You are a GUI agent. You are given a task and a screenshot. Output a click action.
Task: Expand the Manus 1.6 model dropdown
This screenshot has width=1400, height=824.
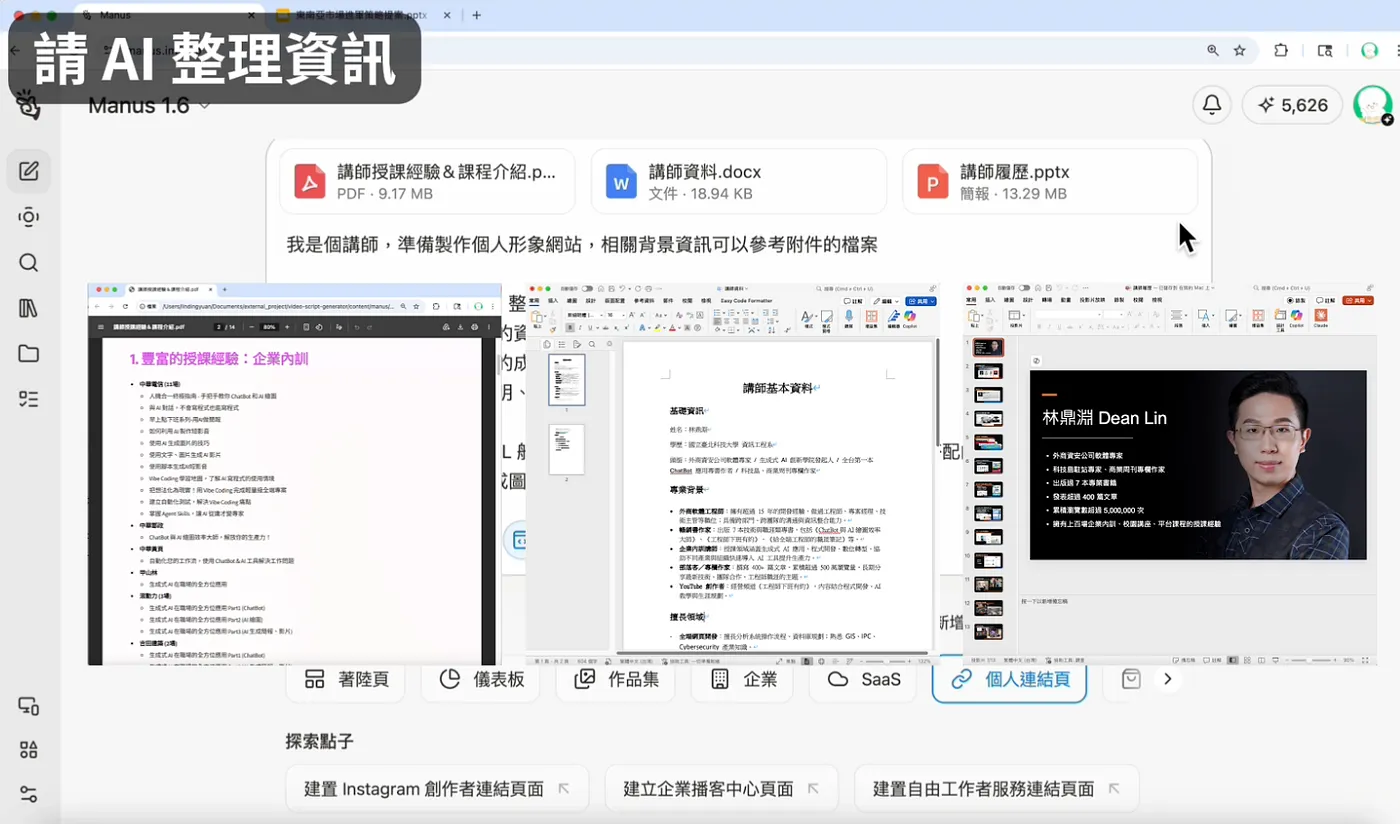point(149,105)
